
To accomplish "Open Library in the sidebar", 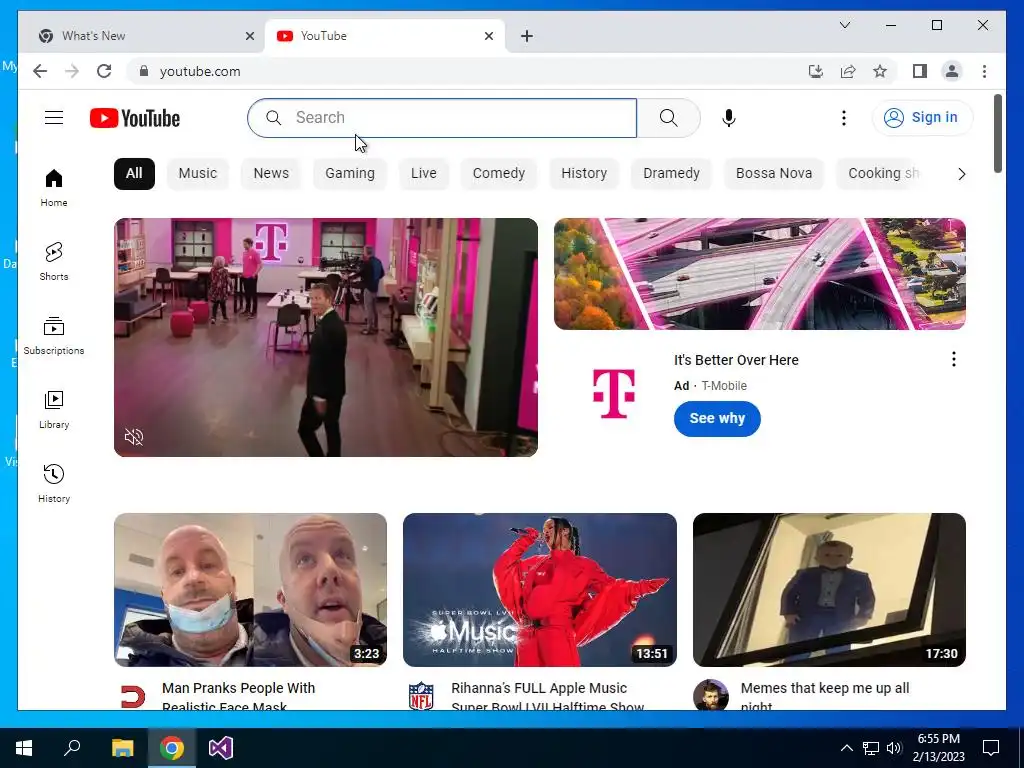I will point(54,410).
